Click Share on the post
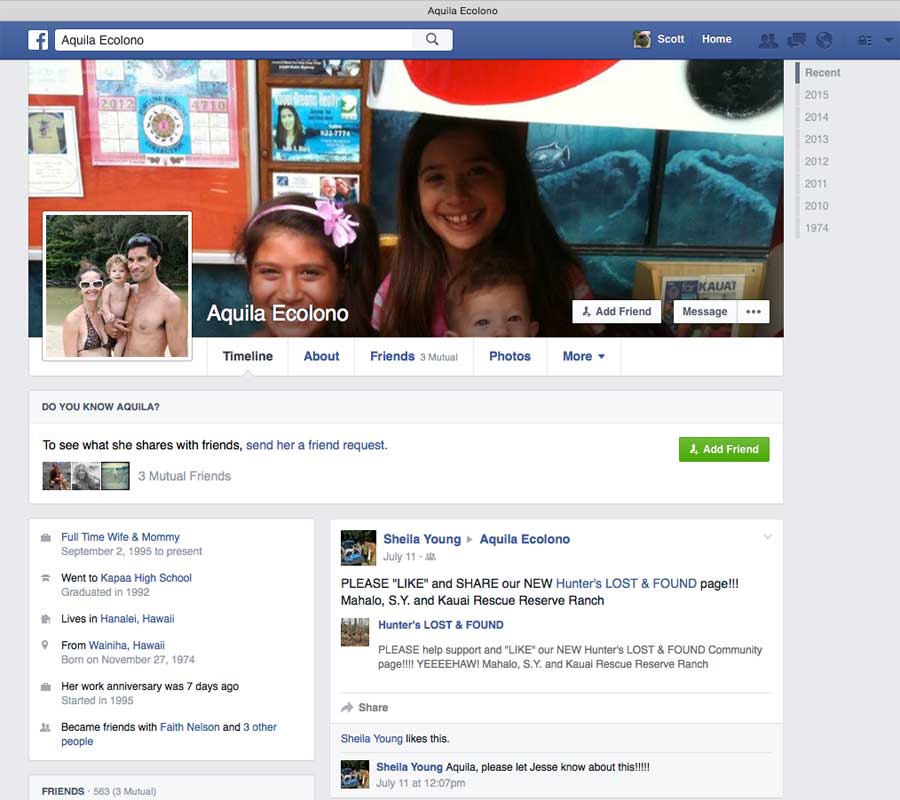Screen dimensions: 900x800 [x=365, y=708]
